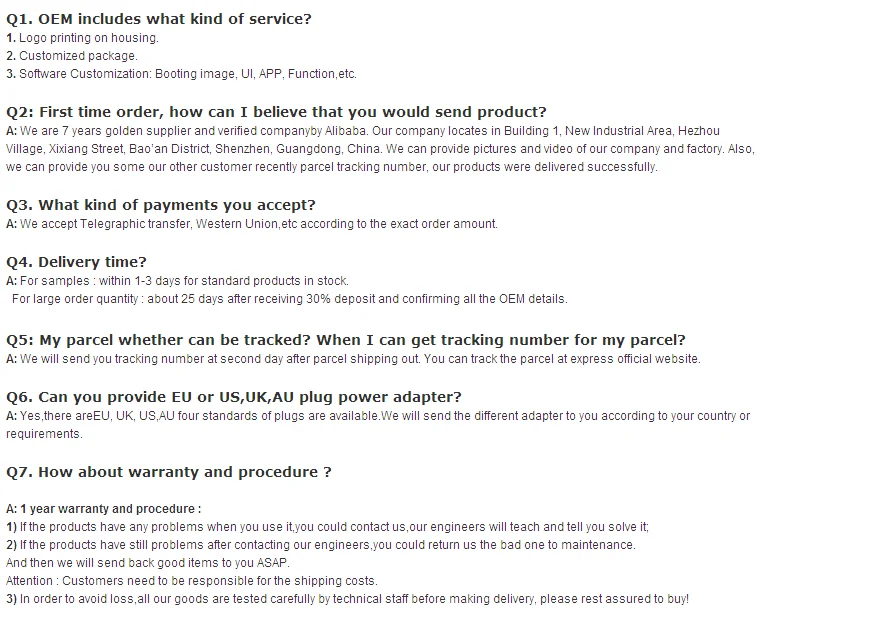
Task: Click the Q6 plug power adapter heading
Action: [234, 397]
